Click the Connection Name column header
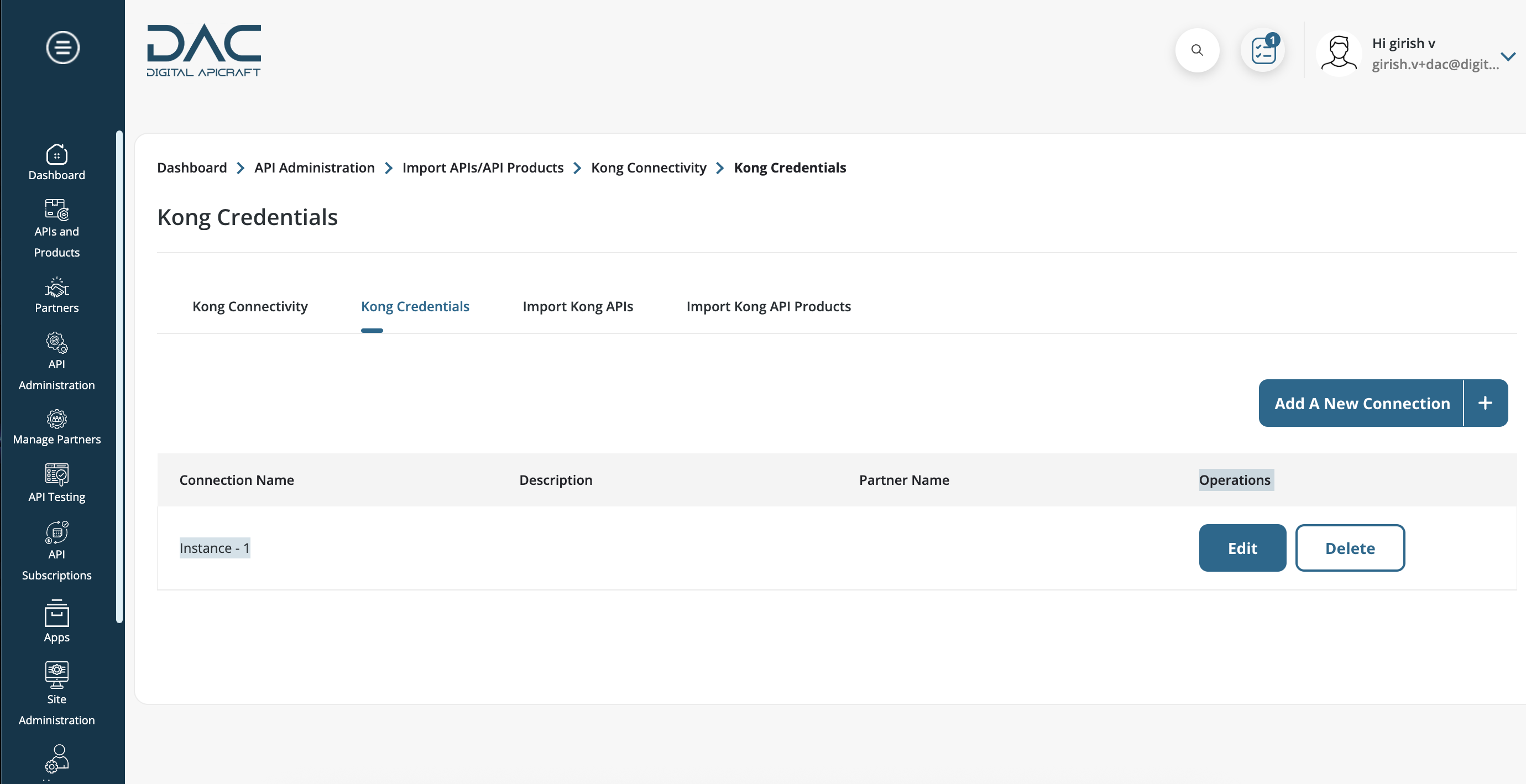The width and height of the screenshot is (1526, 784). point(237,480)
